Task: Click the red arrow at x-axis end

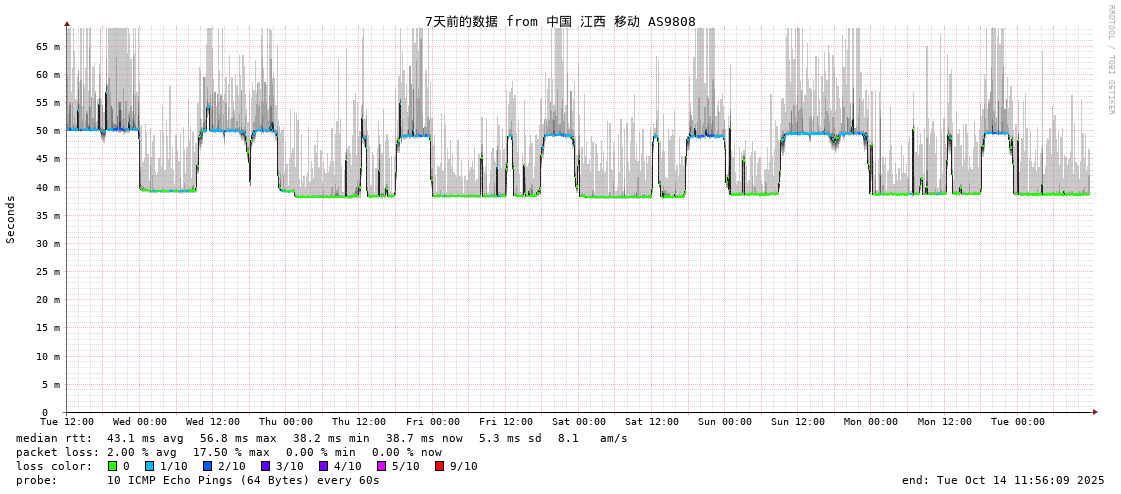Action: pos(1095,412)
